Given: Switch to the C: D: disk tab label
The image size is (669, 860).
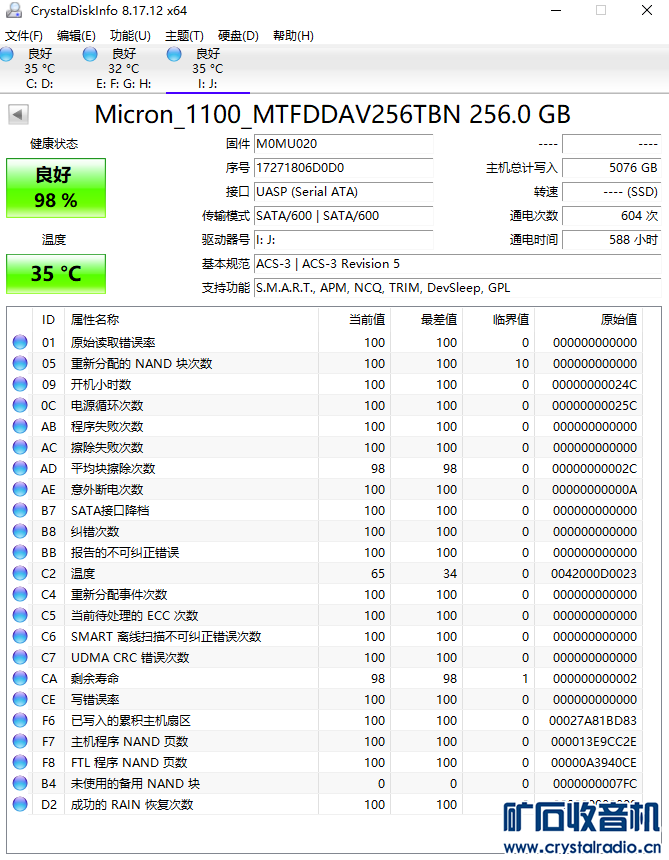Looking at the screenshot, I should click(x=39, y=84).
